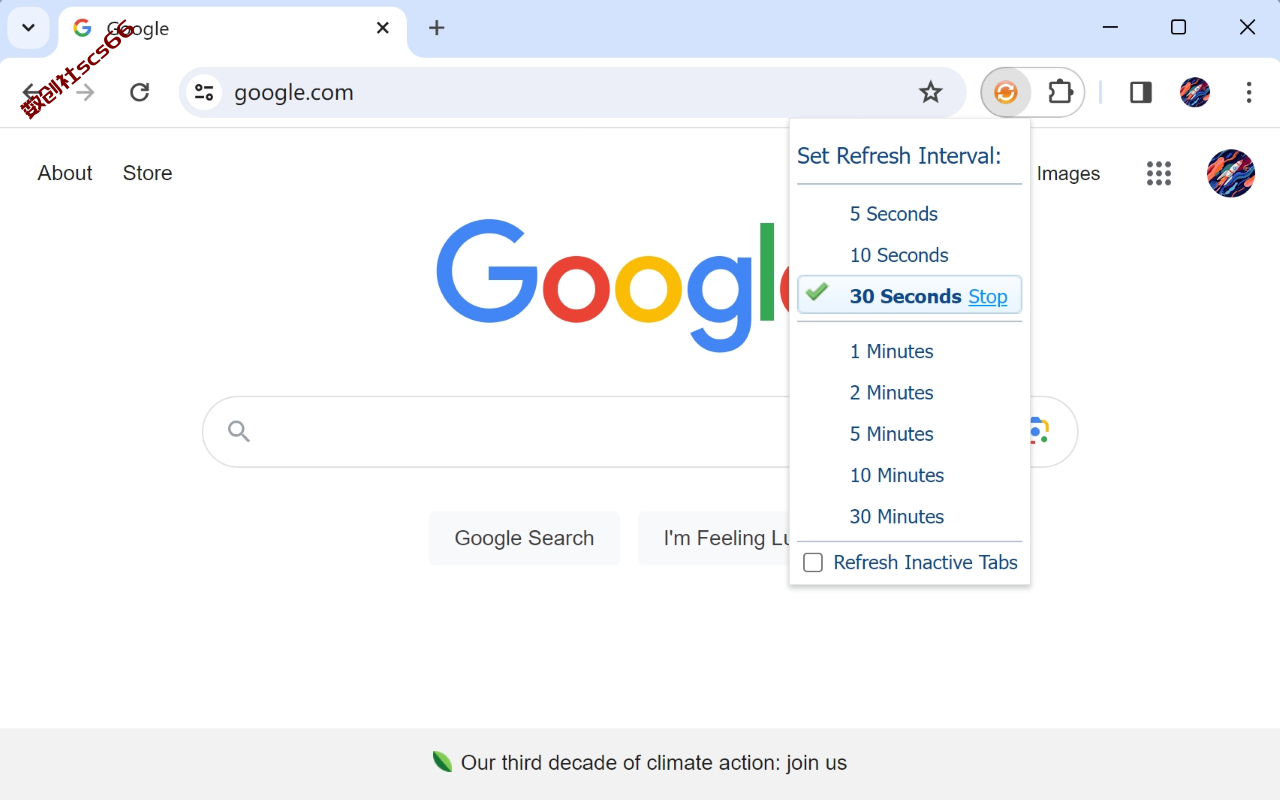Screen dimensions: 1280x800
Task: Open the side panel icon
Action: tap(1141, 93)
